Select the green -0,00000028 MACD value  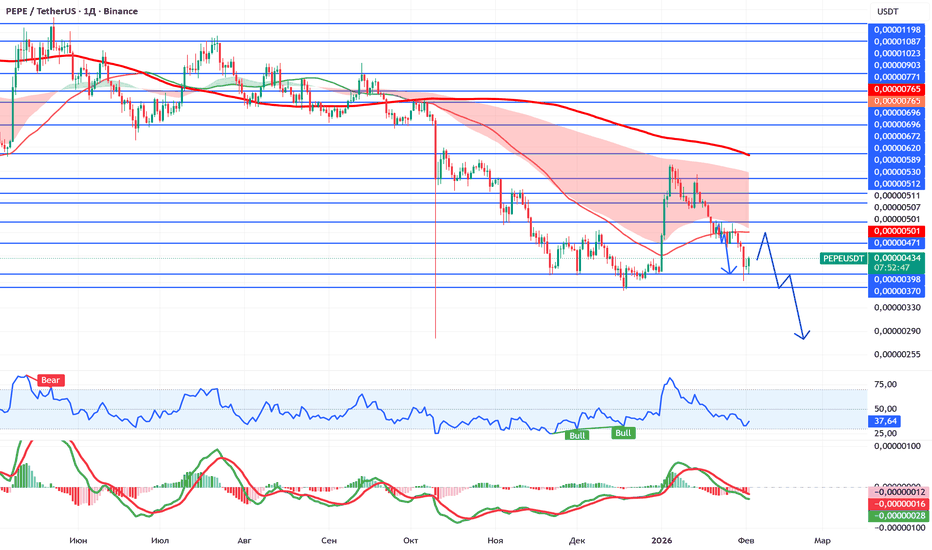[x=896, y=516]
